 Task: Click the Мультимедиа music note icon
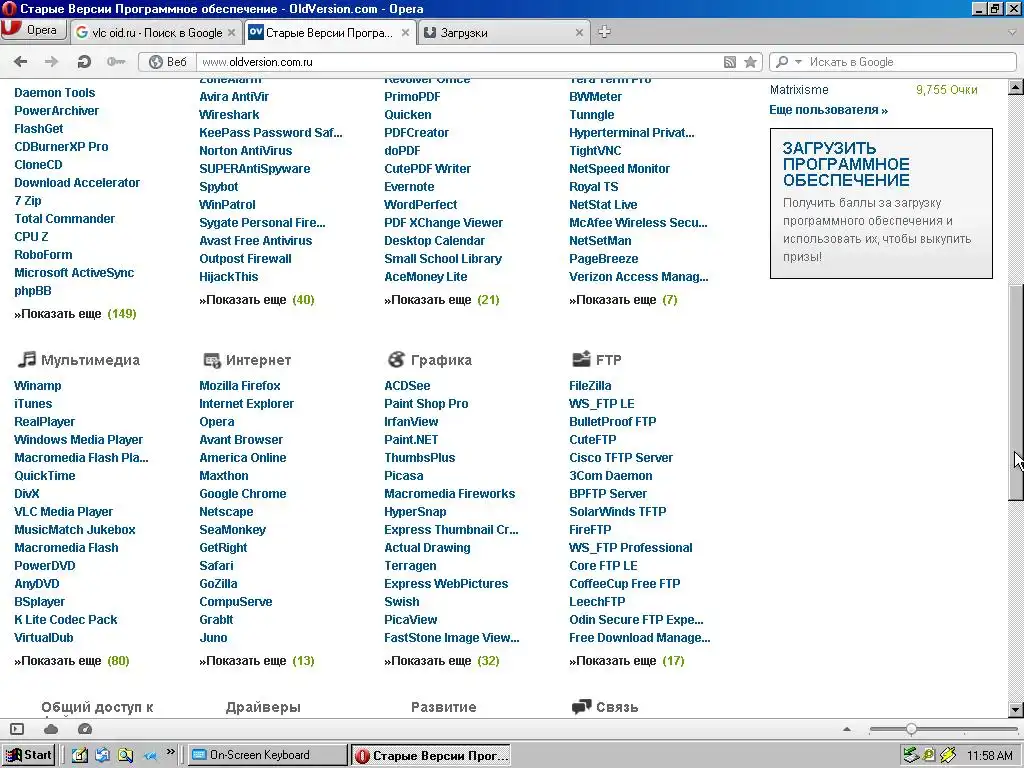27,359
